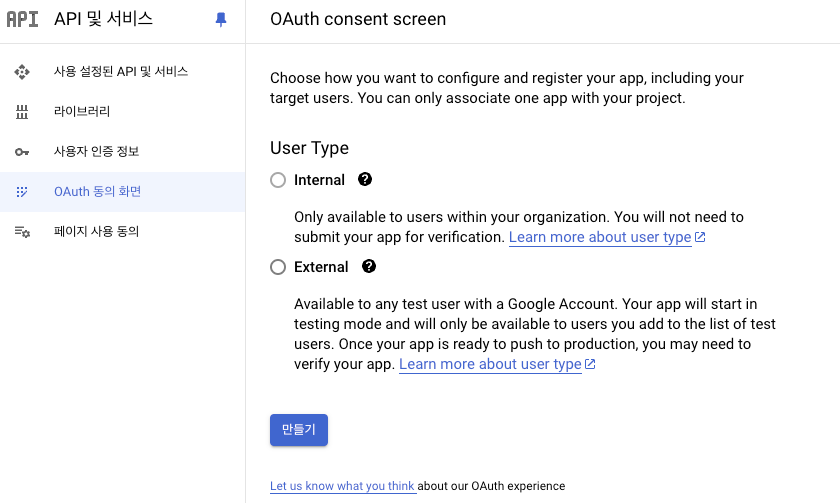Open Learn more link under Internal
This screenshot has width=840, height=503.
pos(600,237)
